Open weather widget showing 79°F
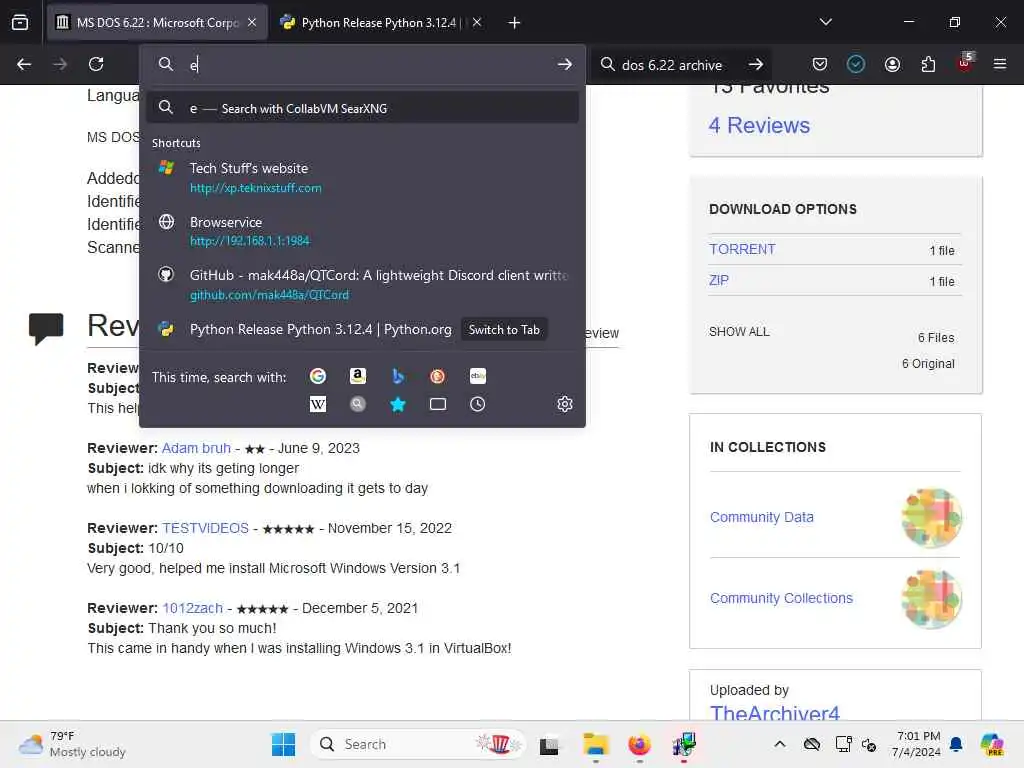Image resolution: width=1024 pixels, height=768 pixels. tap(72, 744)
